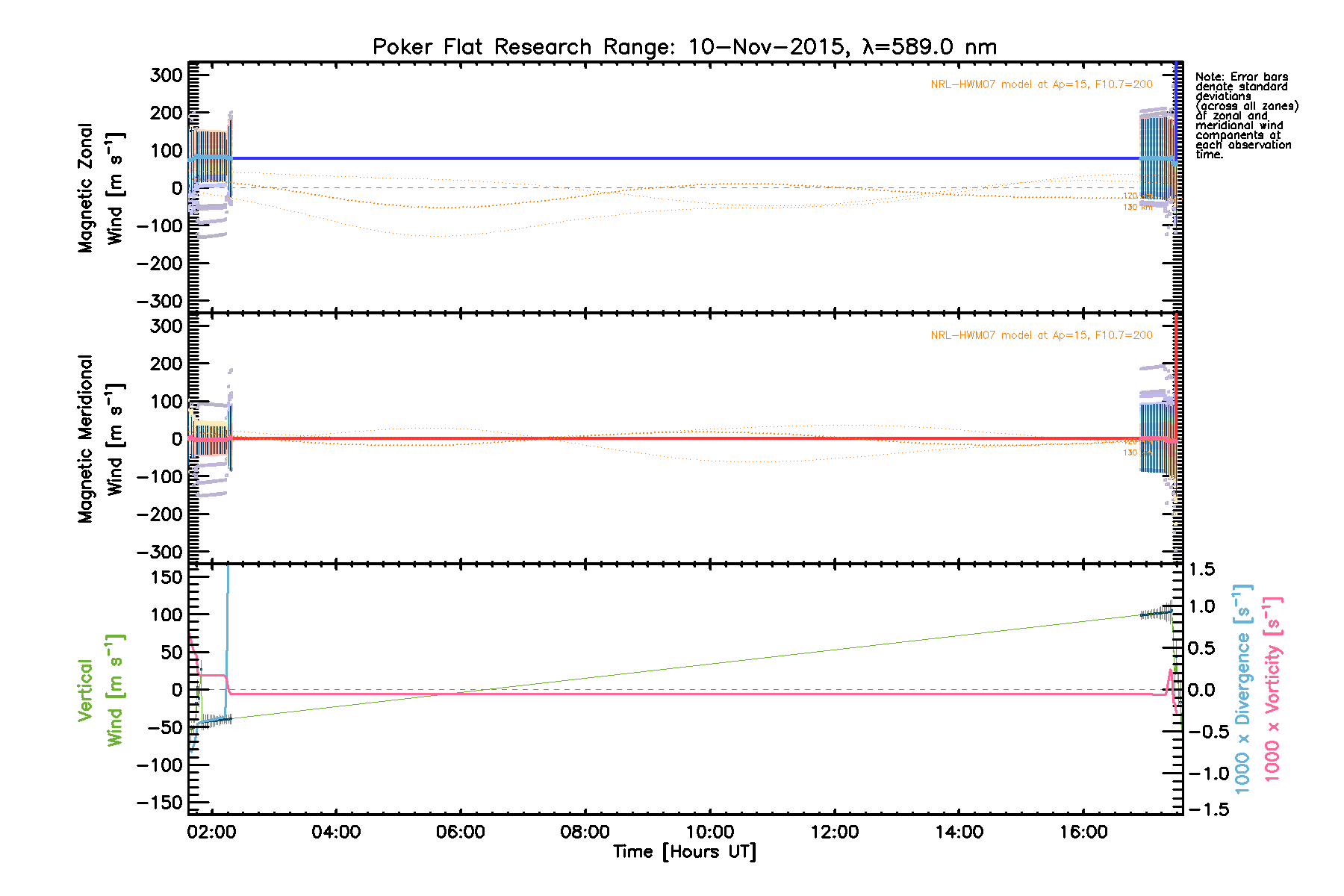Click the 14:00 time tick label
1344x896 pixels.
pos(959,832)
